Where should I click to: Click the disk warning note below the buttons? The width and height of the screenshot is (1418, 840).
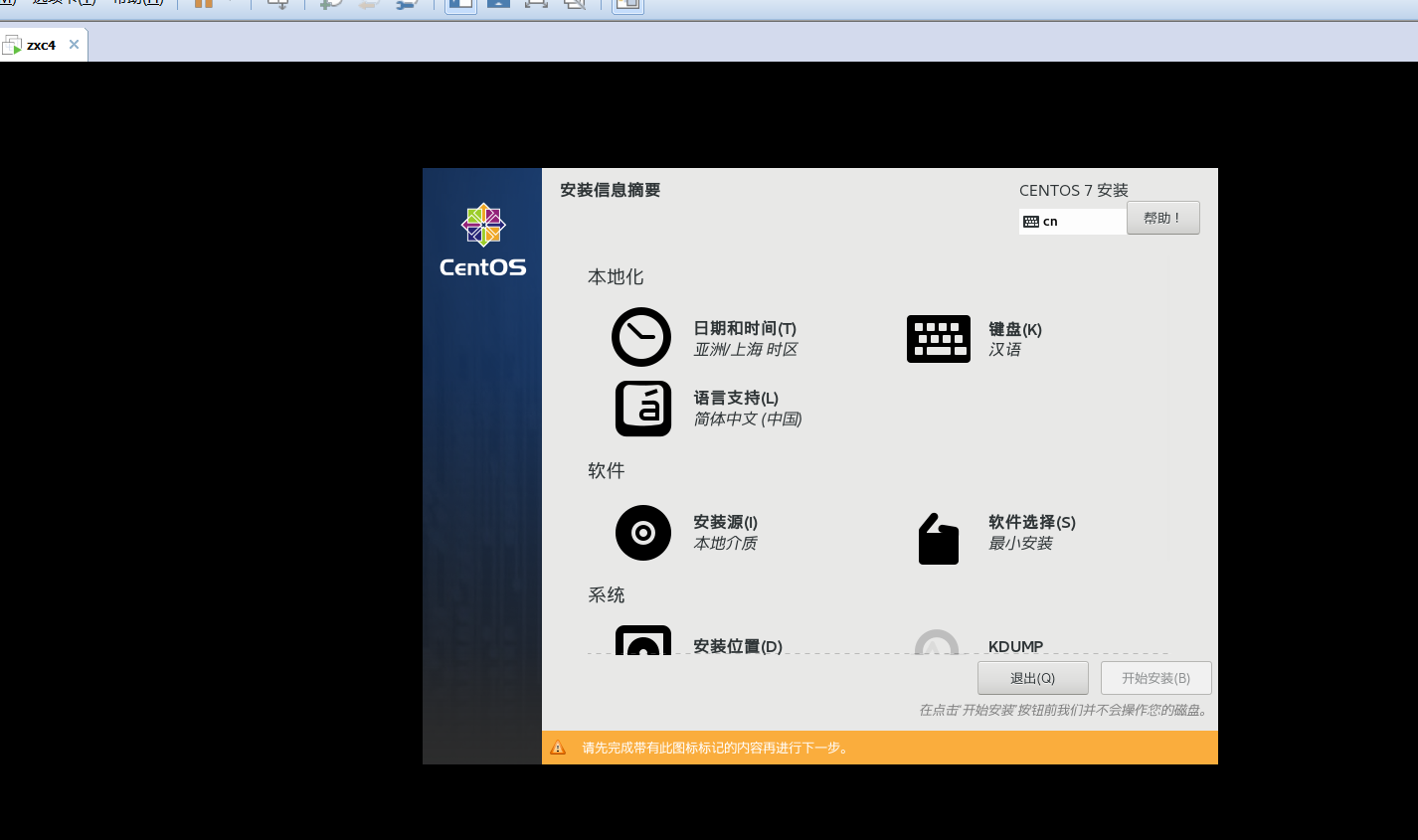pos(1064,710)
